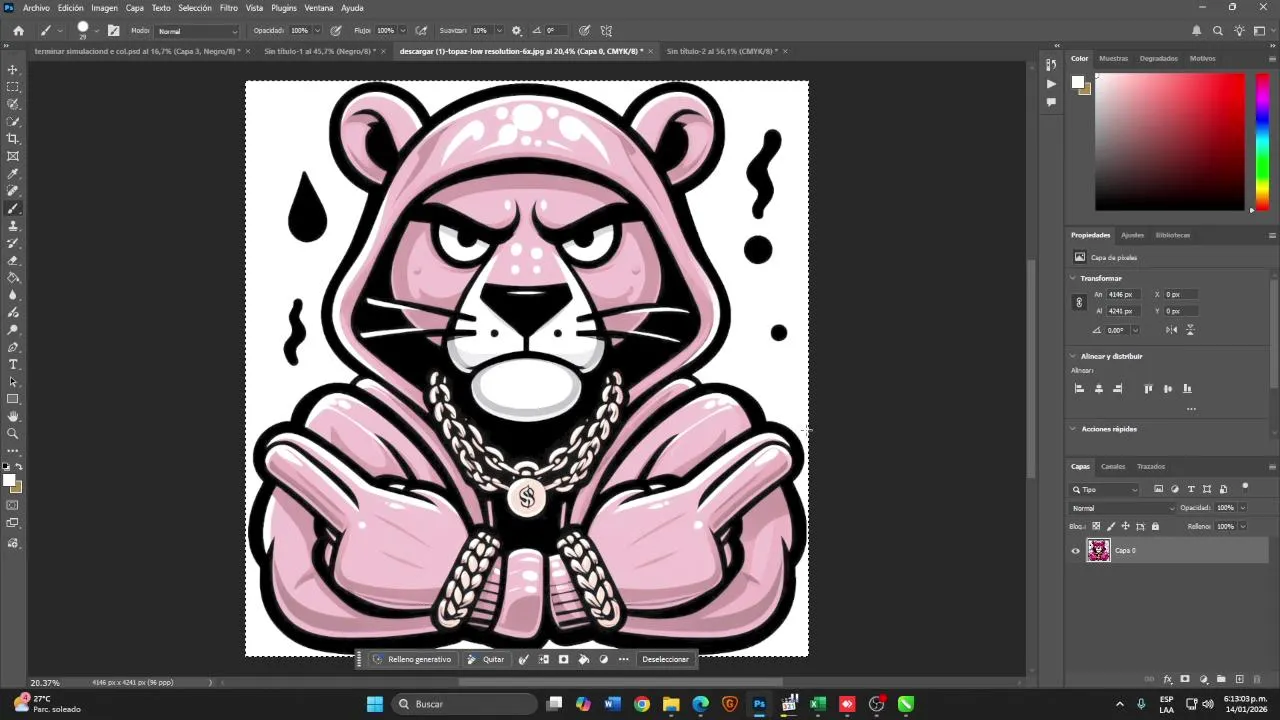Viewport: 1280px width, 720px height.
Task: Create a new group folder icon
Action: pyautogui.click(x=1222, y=680)
